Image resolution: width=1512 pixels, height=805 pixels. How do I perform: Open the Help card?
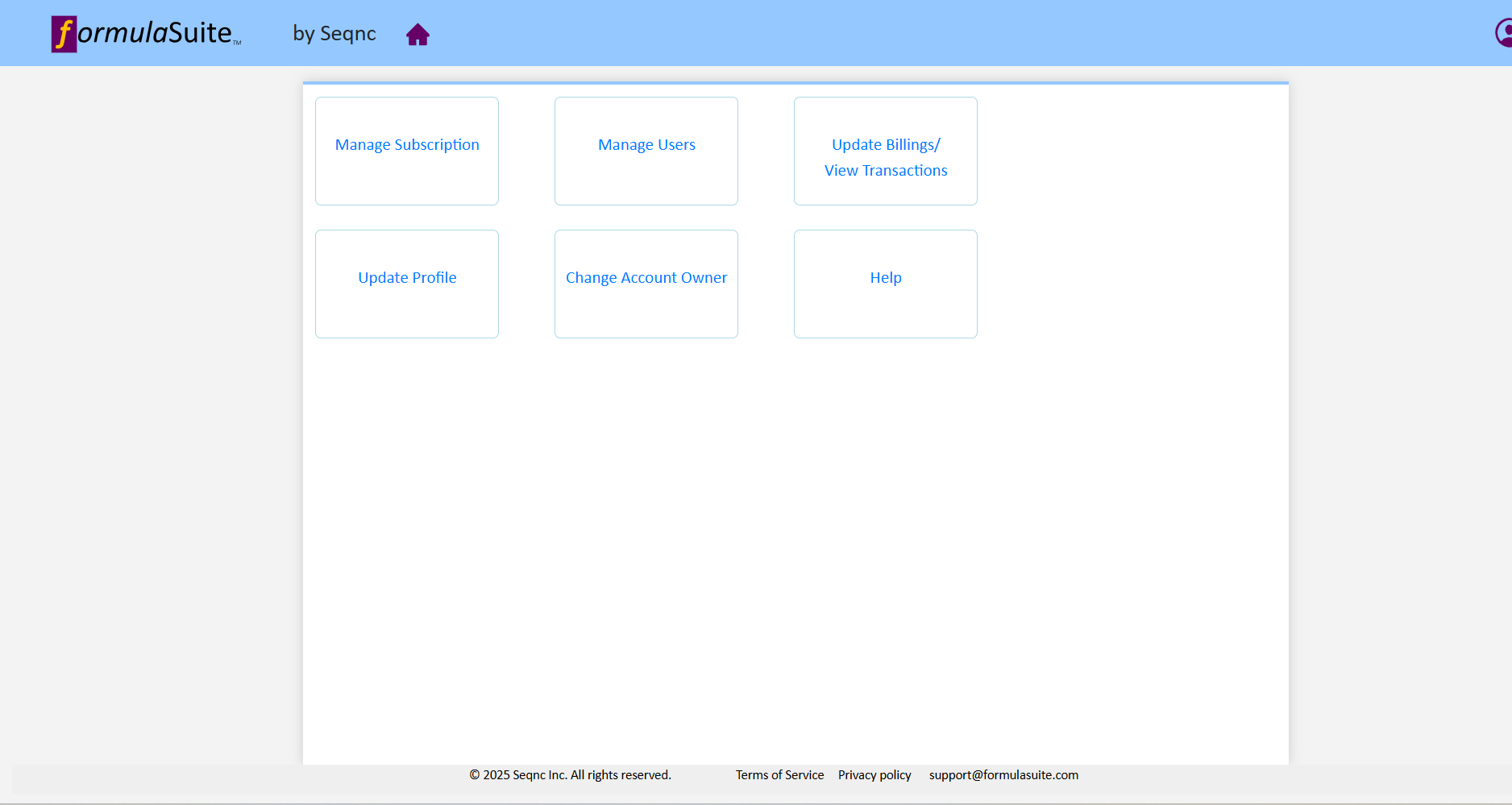tap(886, 284)
